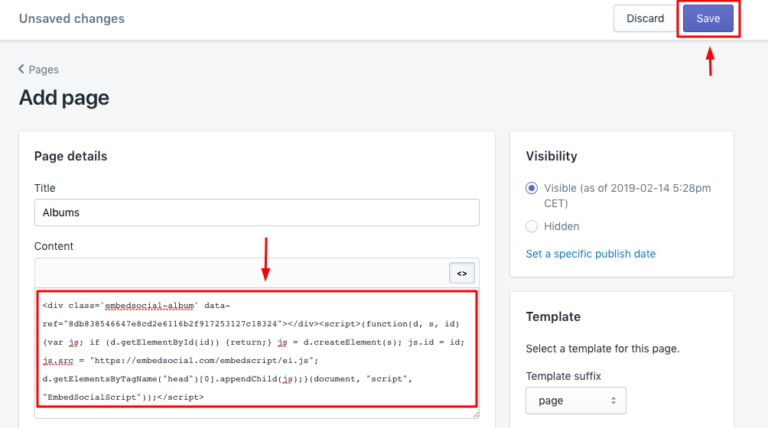
Task: Select the Visible radio option
Action: click(x=532, y=188)
